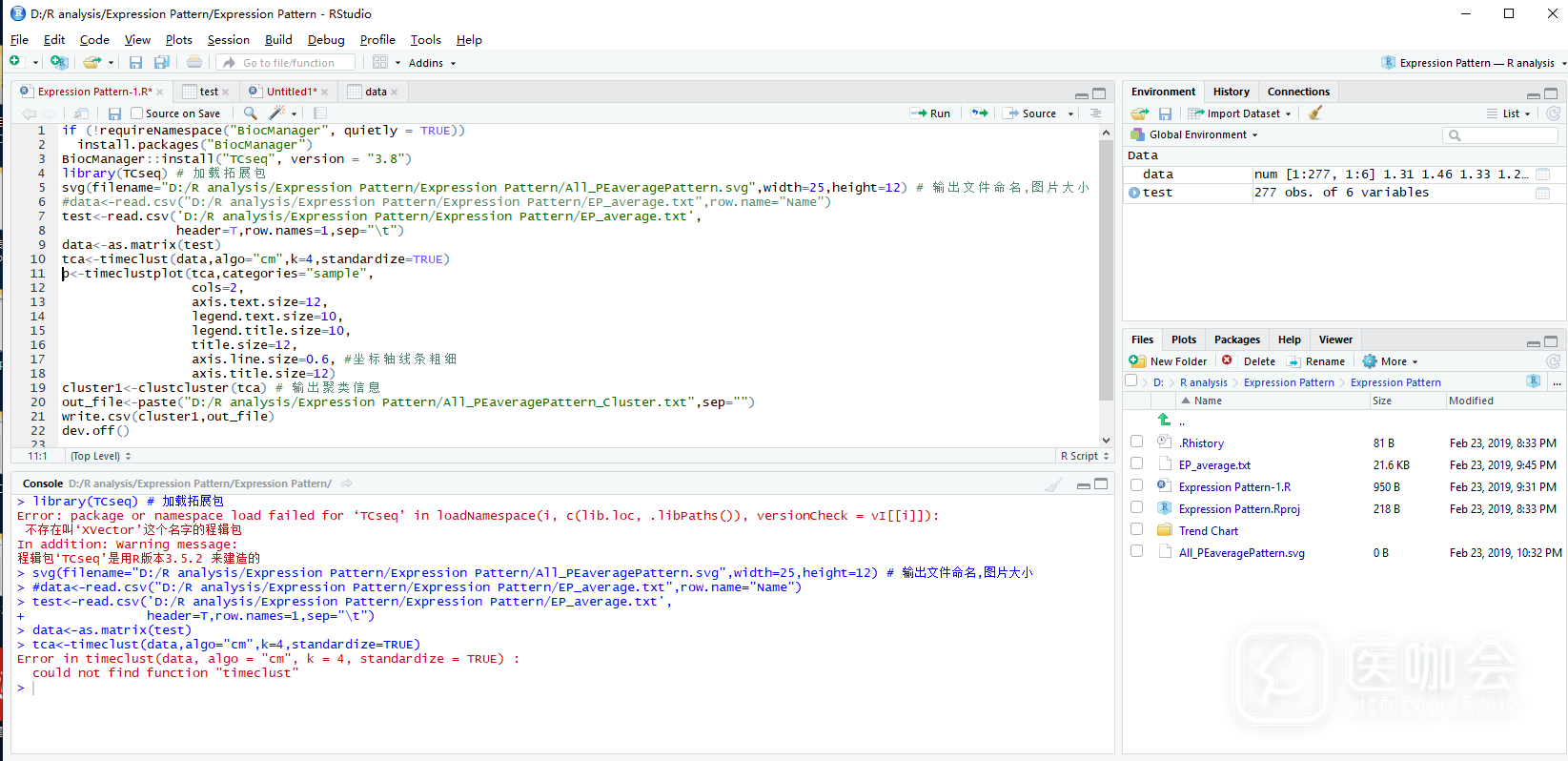
Task: Refresh the Files pane listing
Action: click(x=1553, y=361)
